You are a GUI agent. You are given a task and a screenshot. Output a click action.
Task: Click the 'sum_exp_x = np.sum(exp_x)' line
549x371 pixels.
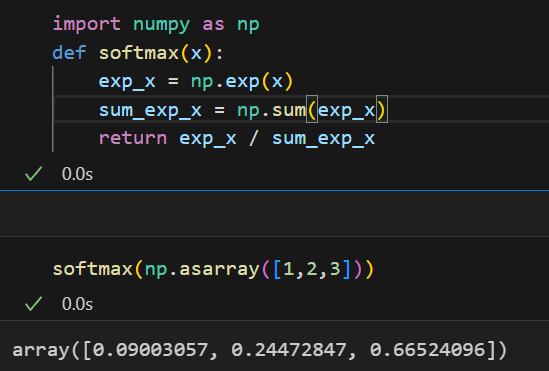(x=242, y=110)
